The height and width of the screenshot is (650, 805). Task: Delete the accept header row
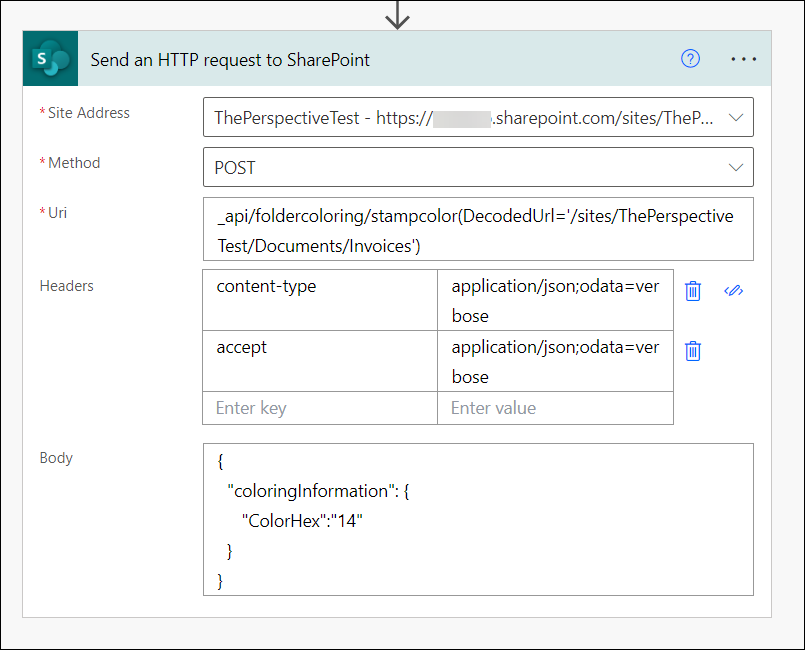click(693, 351)
